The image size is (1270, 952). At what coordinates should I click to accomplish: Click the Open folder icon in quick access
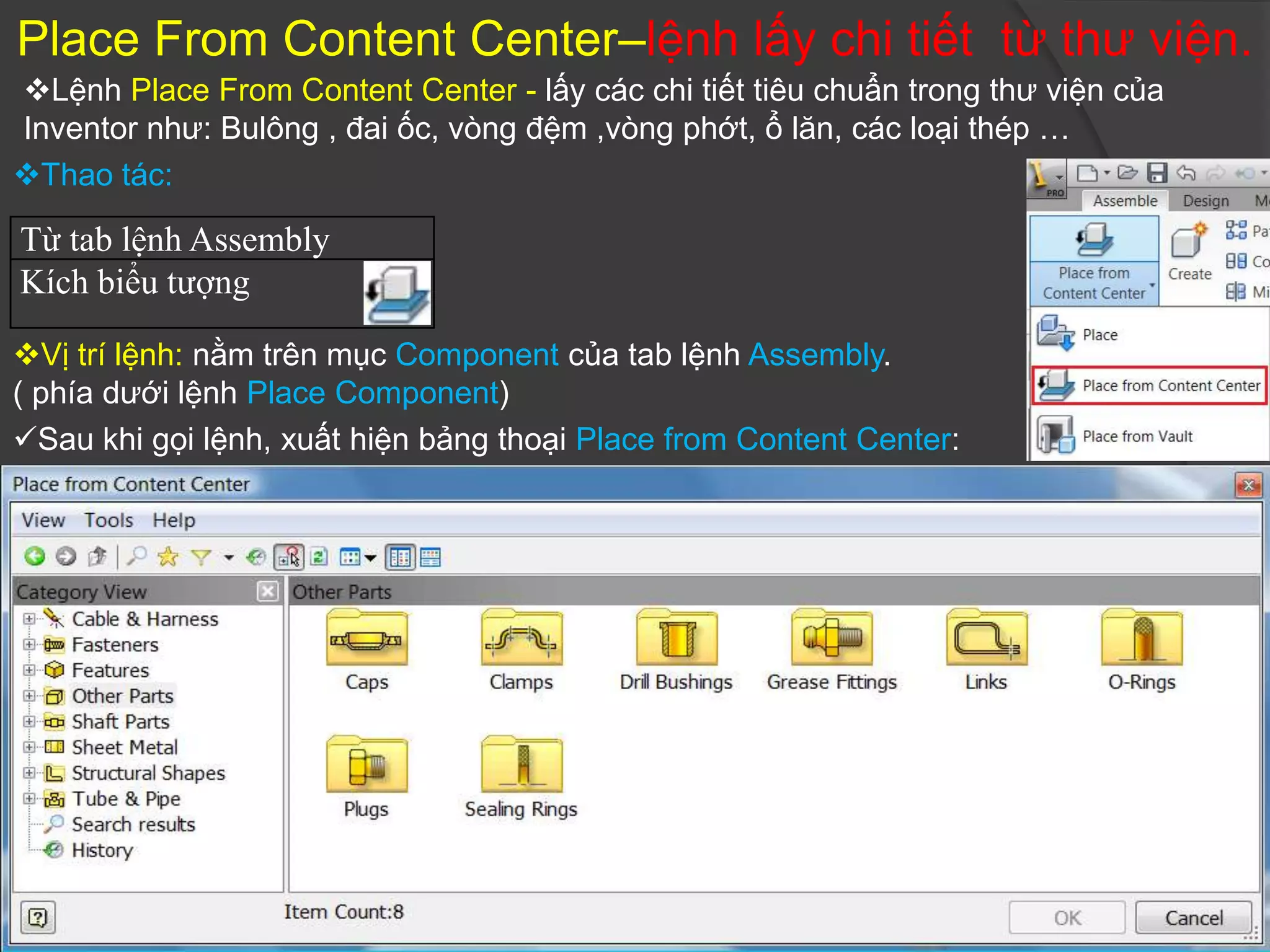coord(1127,172)
